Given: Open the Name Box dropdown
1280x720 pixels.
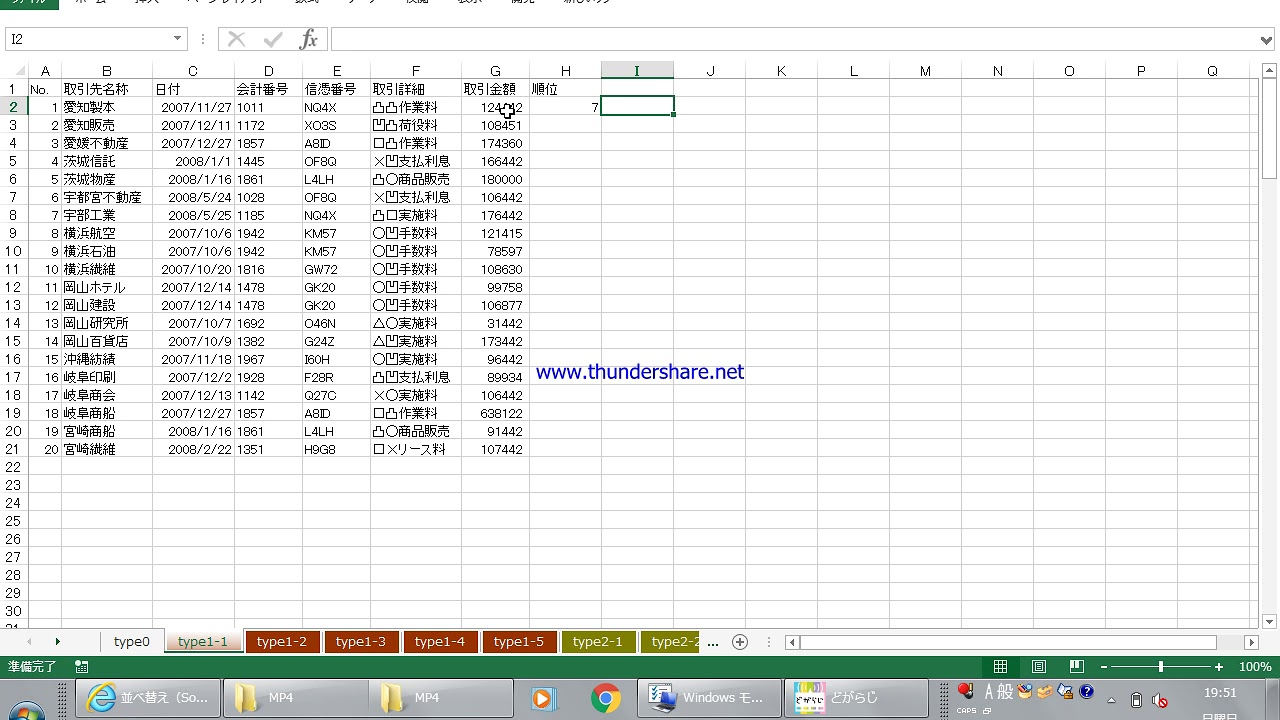Looking at the screenshot, I should point(178,39).
